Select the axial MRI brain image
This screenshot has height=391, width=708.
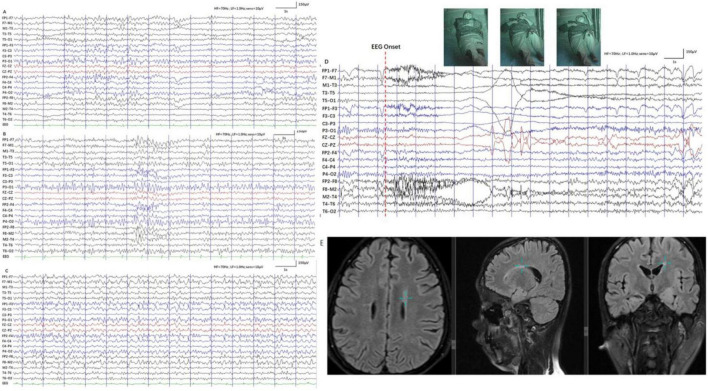click(390, 305)
